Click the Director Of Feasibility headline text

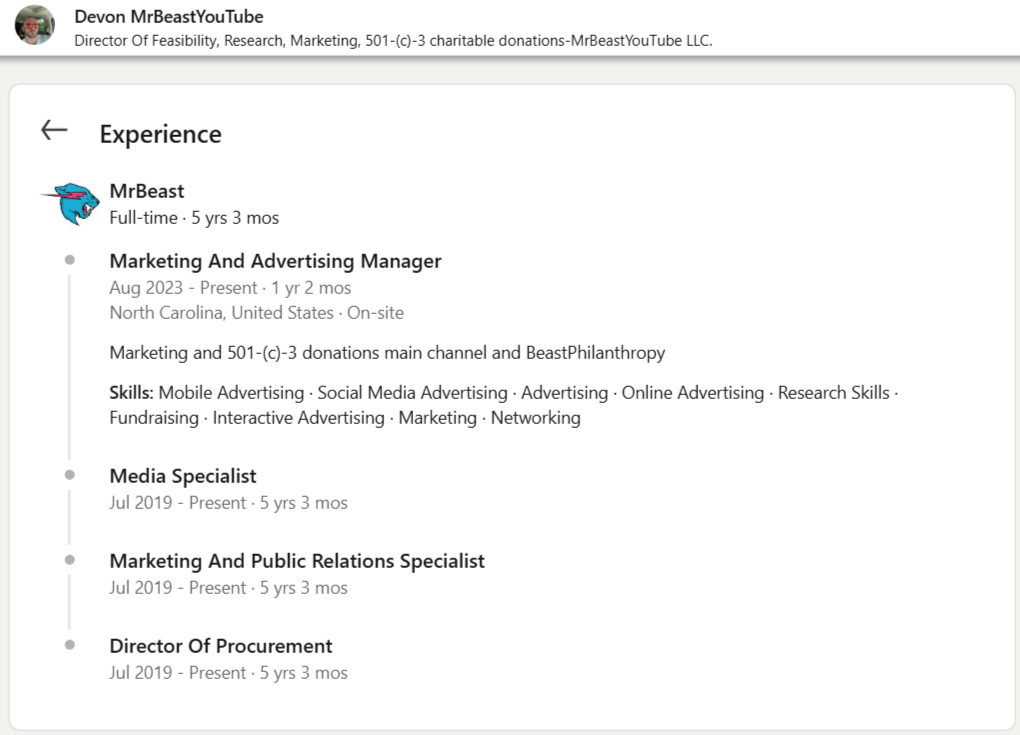tap(393, 40)
